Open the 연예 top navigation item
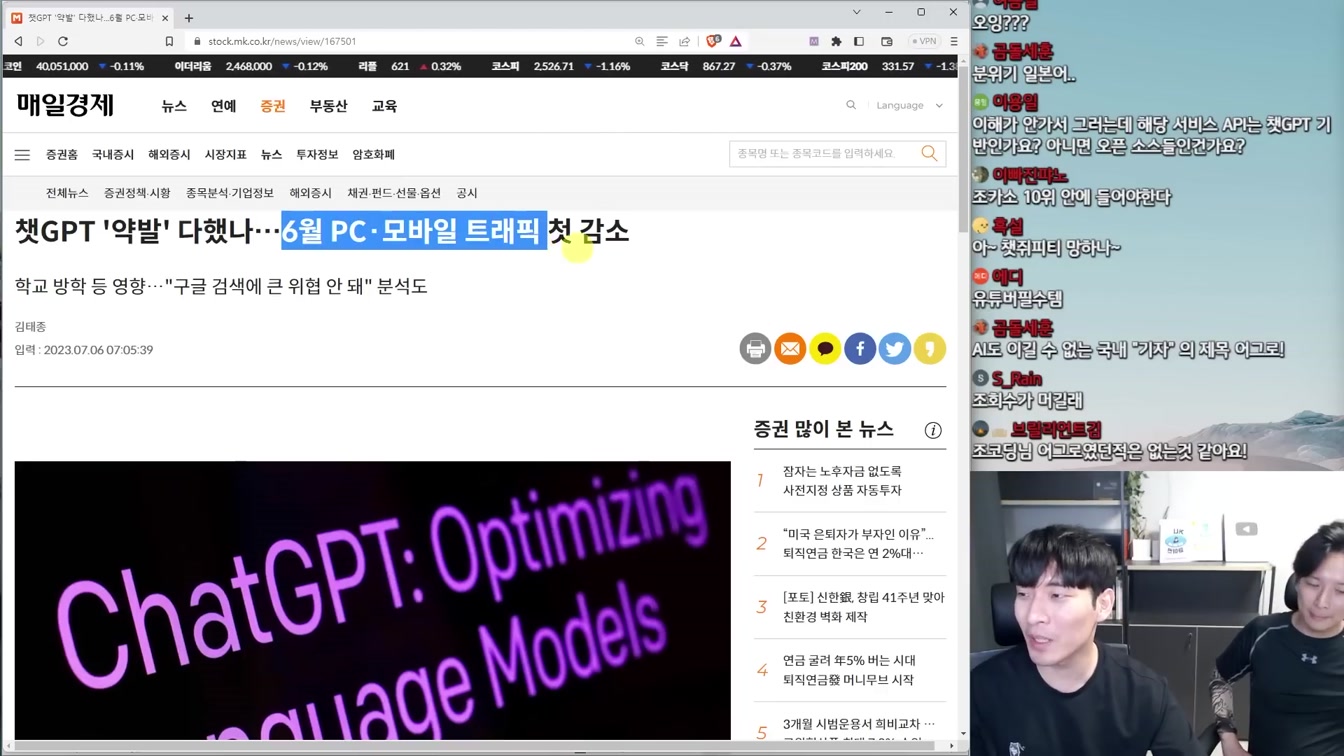 [x=223, y=106]
